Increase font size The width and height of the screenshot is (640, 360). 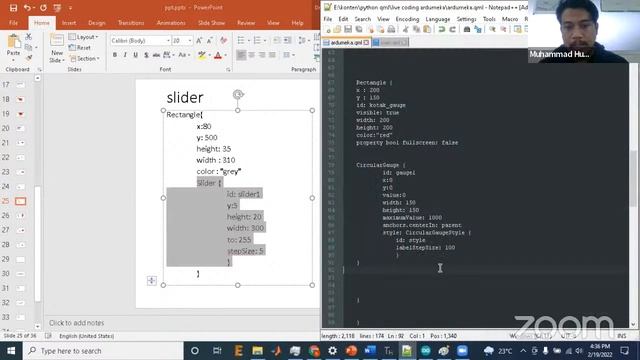[x=199, y=40]
